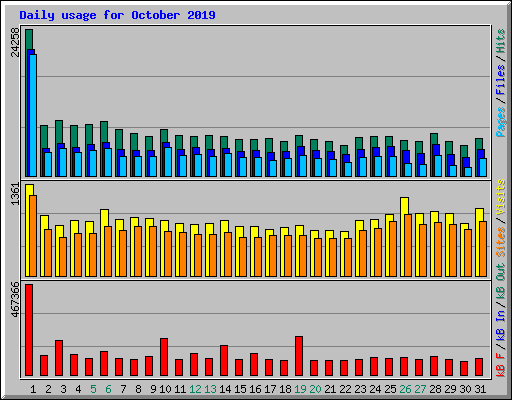
Task: Click day label '18' on the x-axis
Action: [285, 389]
